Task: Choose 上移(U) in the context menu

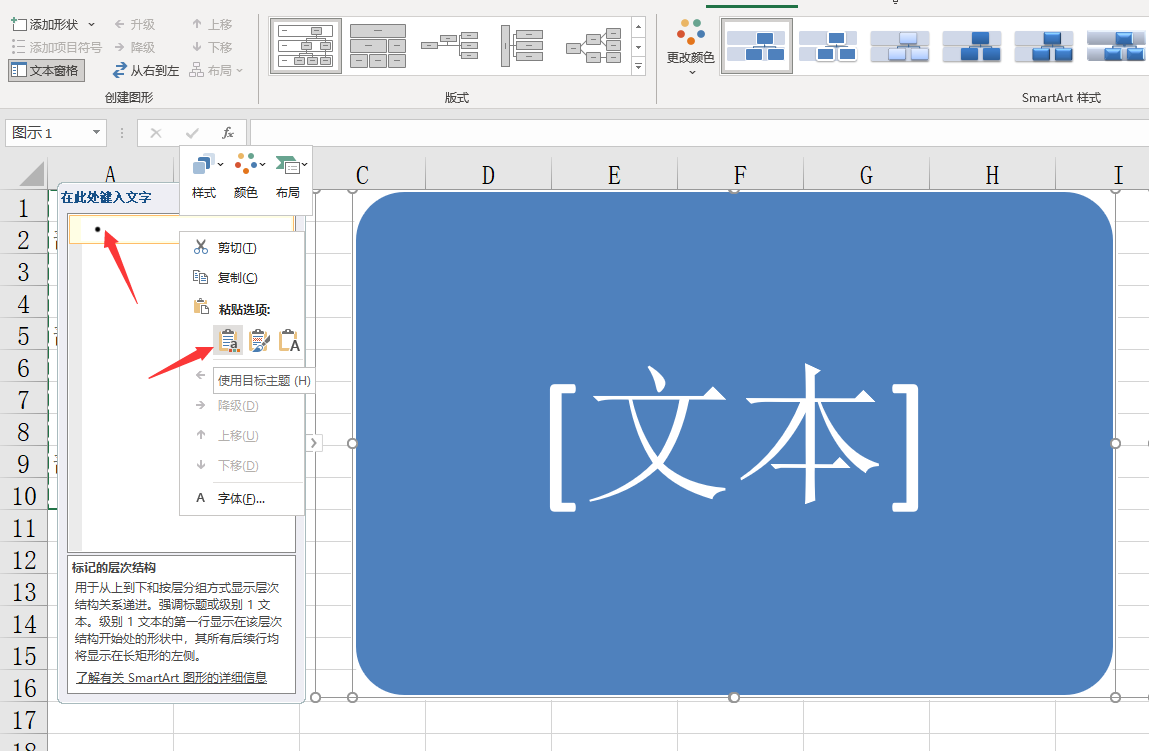Action: click(x=242, y=435)
